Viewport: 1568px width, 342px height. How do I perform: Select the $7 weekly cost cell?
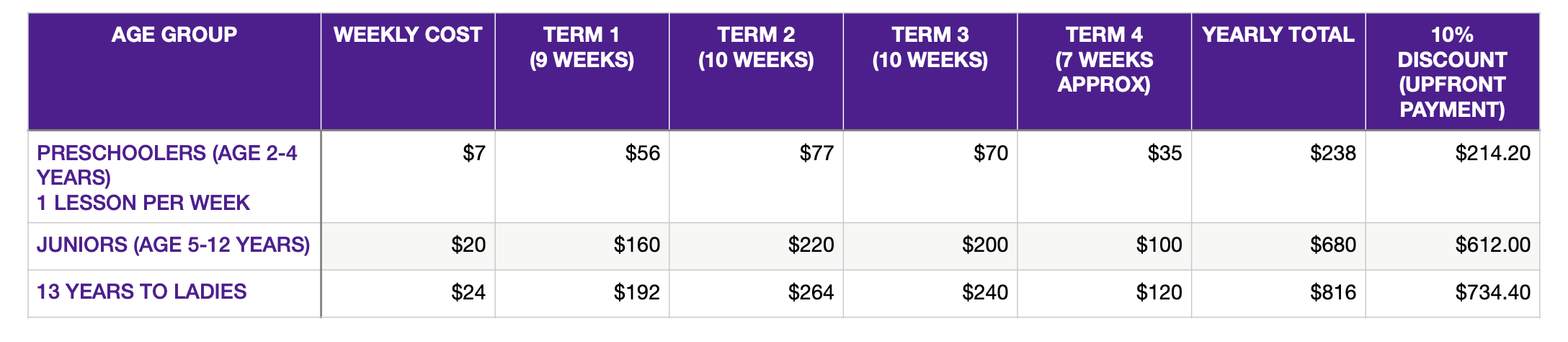408,177
